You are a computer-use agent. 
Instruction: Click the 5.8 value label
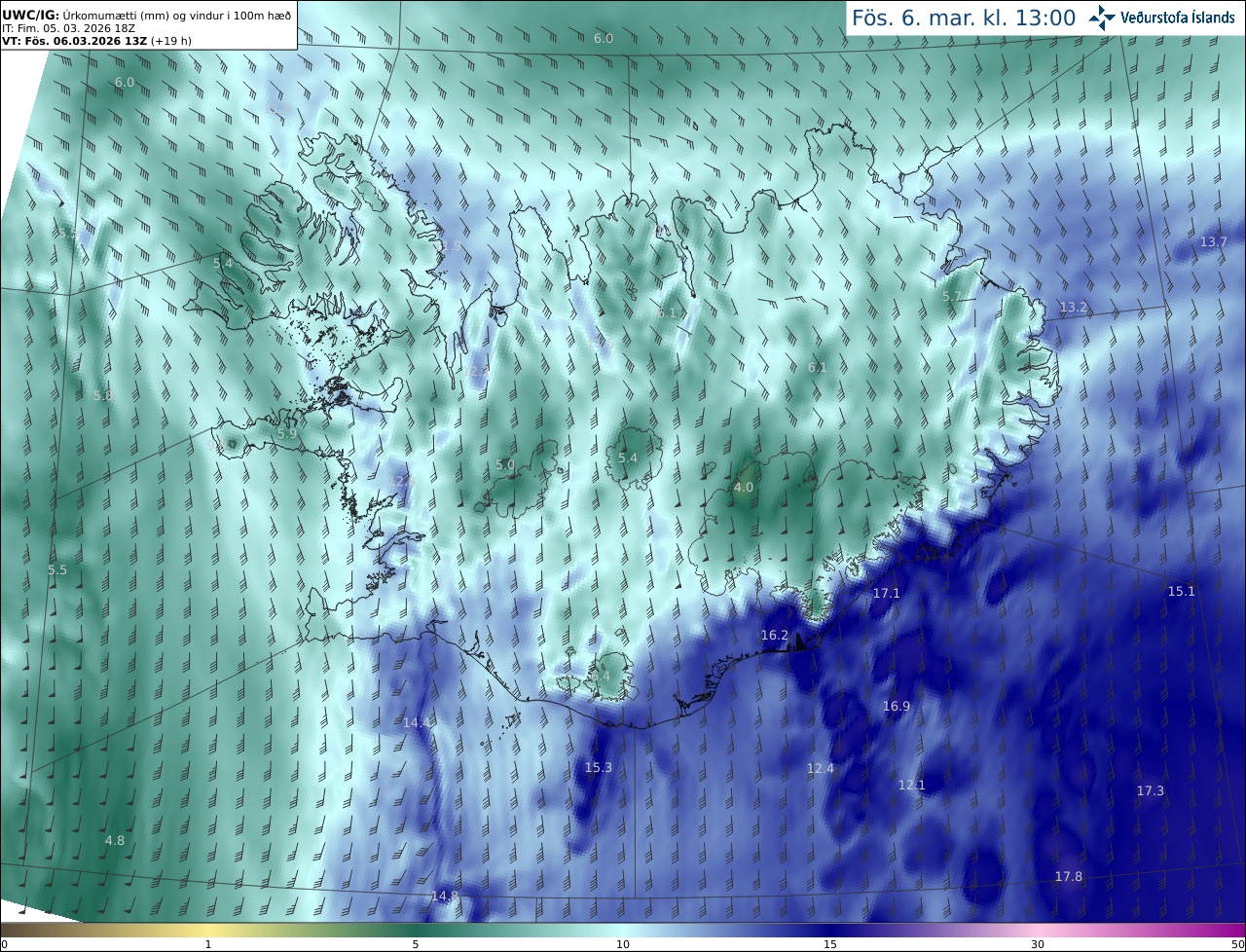tap(102, 395)
